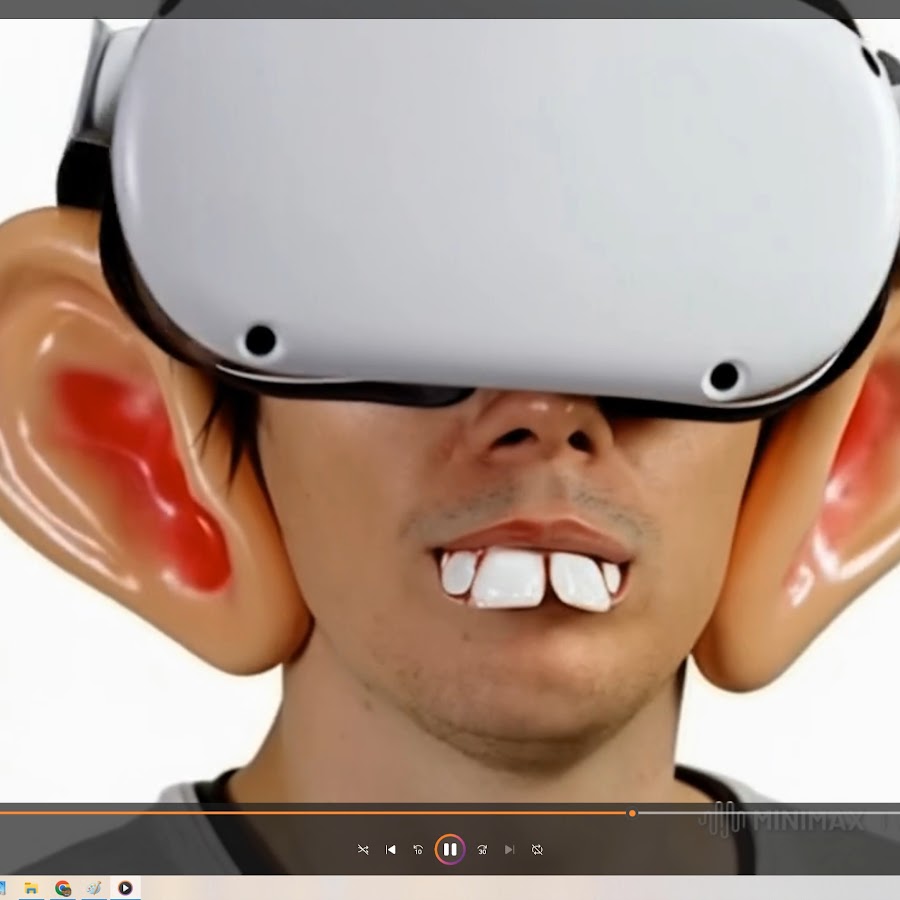900x900 pixels.
Task: Pause the video playback
Action: coord(450,849)
